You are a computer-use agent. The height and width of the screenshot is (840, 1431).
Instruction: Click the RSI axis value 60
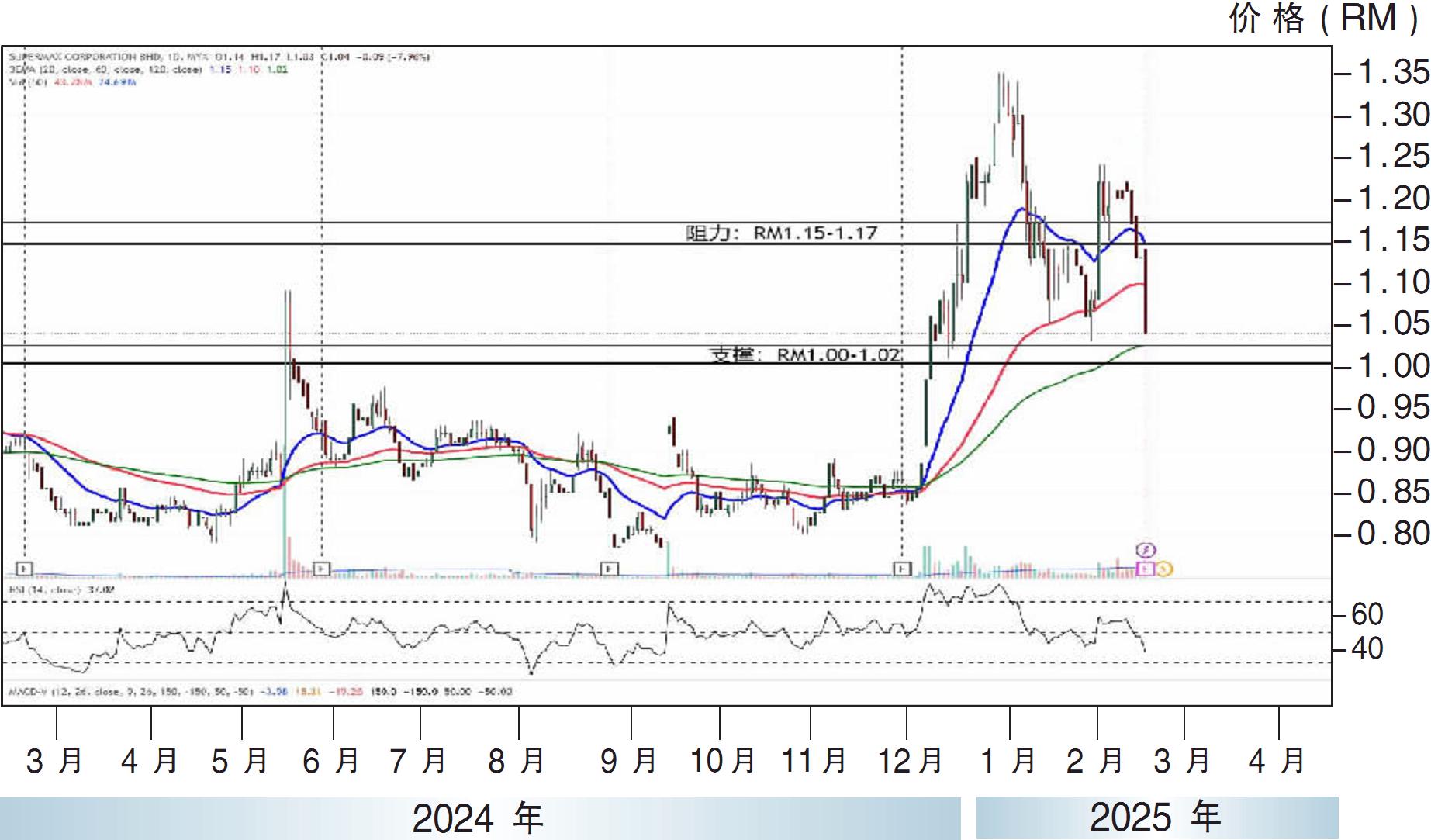[1367, 614]
